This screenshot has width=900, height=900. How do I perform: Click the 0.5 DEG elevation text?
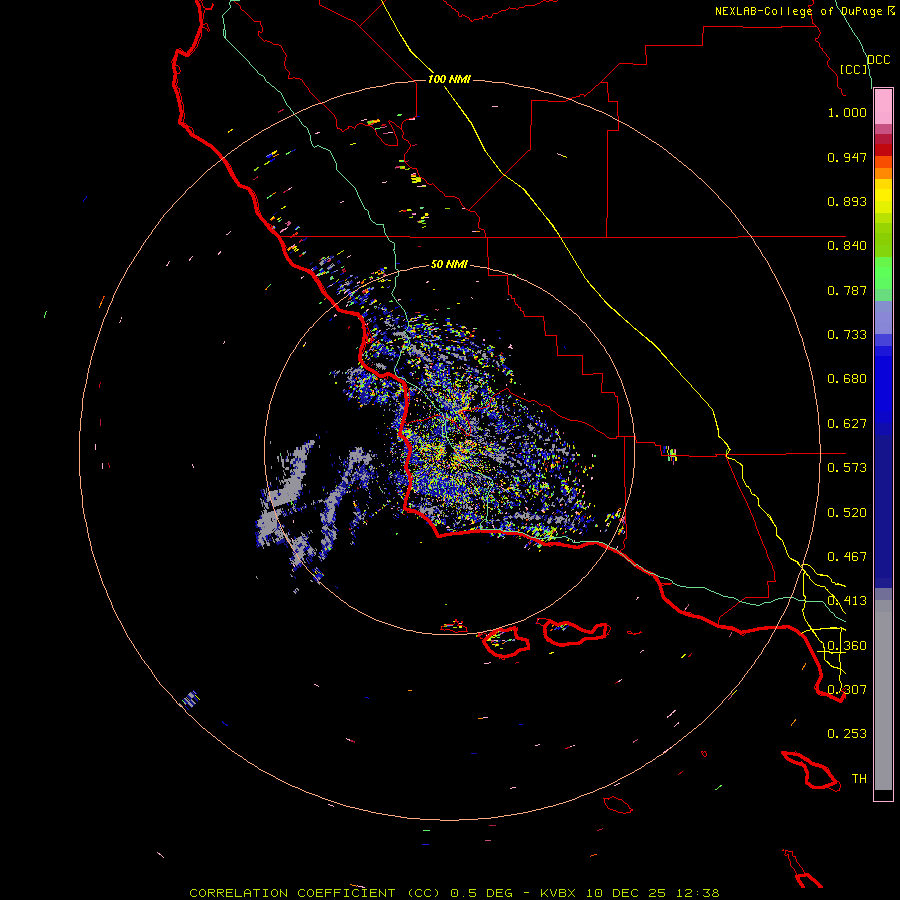(480, 893)
